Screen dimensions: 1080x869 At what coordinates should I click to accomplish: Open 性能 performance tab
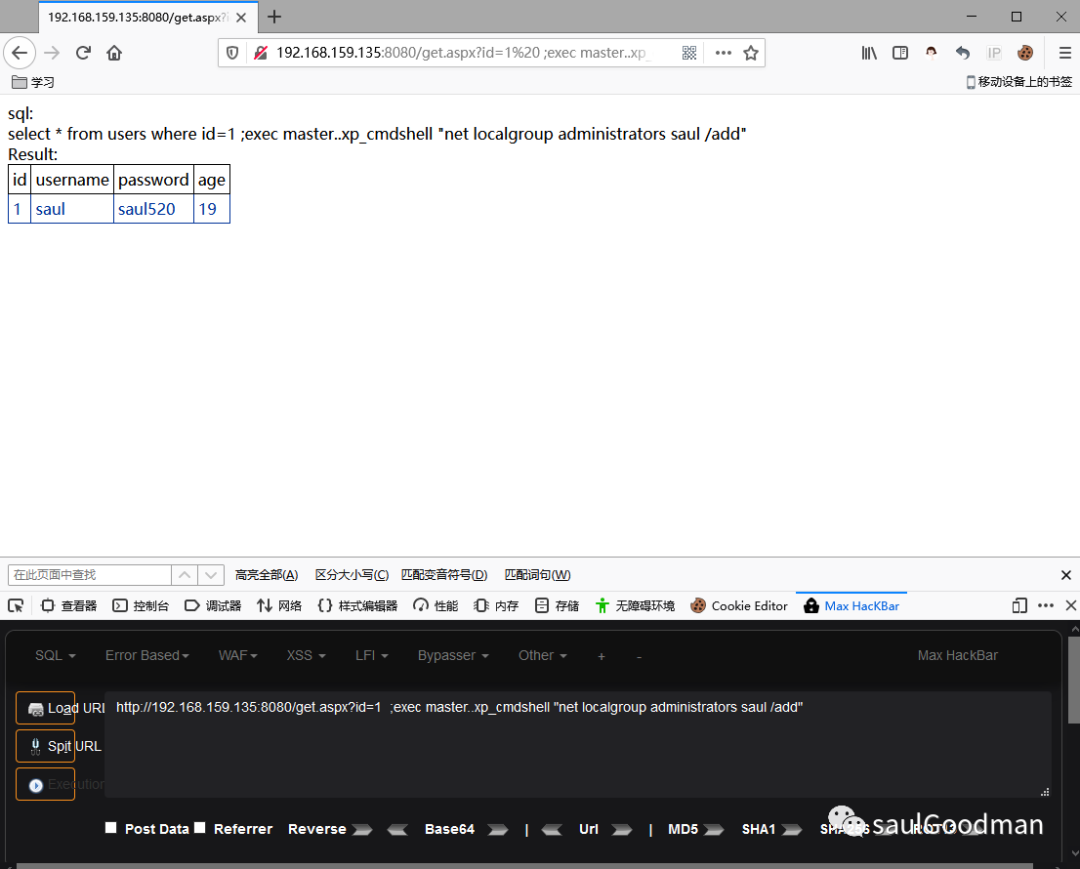click(435, 606)
